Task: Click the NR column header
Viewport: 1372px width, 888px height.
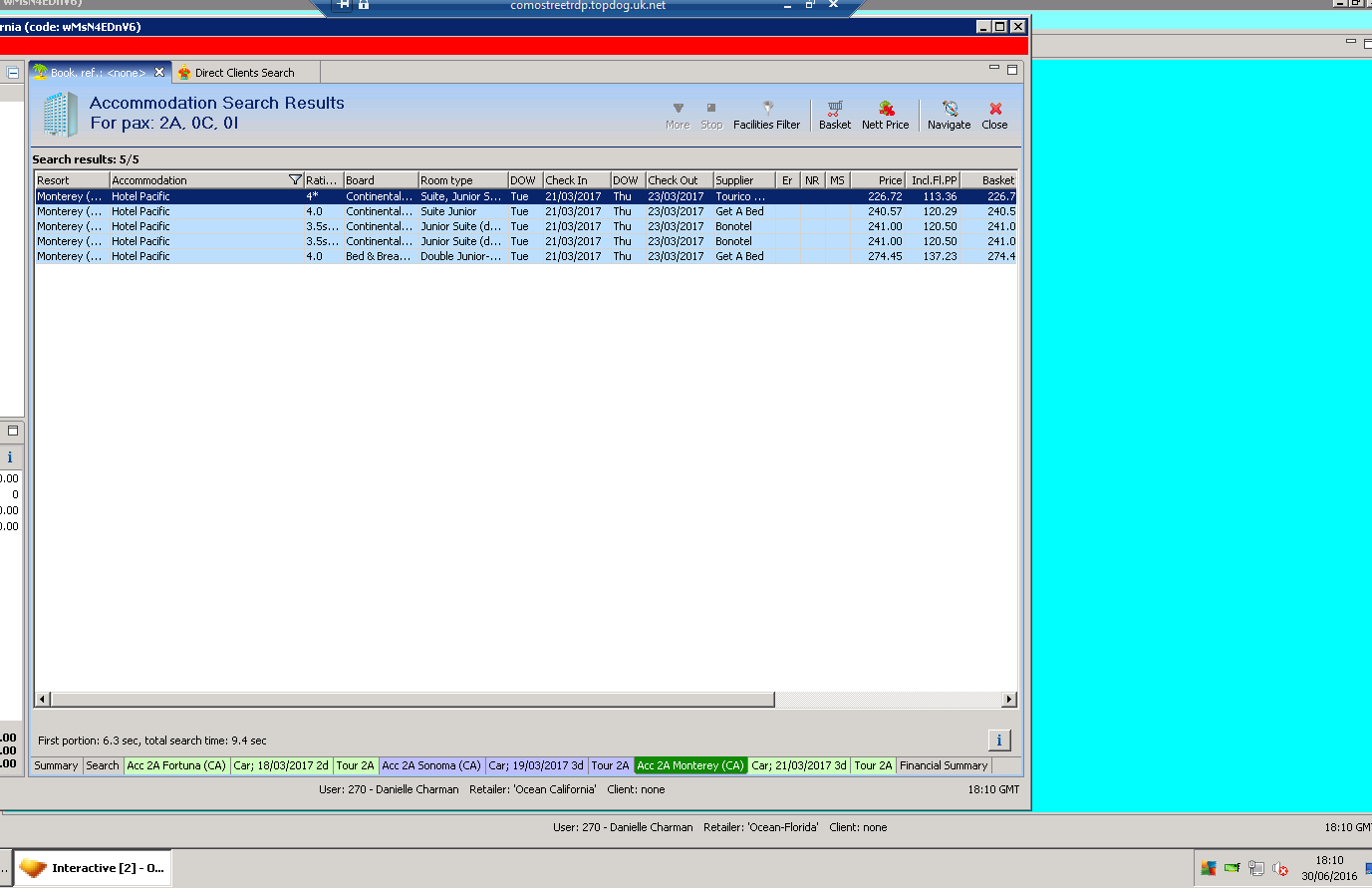Action: pyautogui.click(x=813, y=180)
